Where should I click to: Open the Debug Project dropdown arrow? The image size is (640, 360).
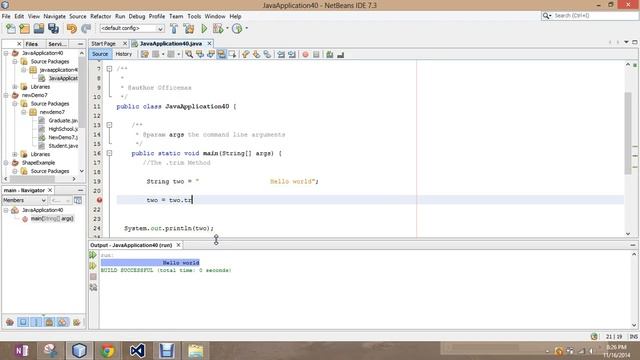[227, 29]
